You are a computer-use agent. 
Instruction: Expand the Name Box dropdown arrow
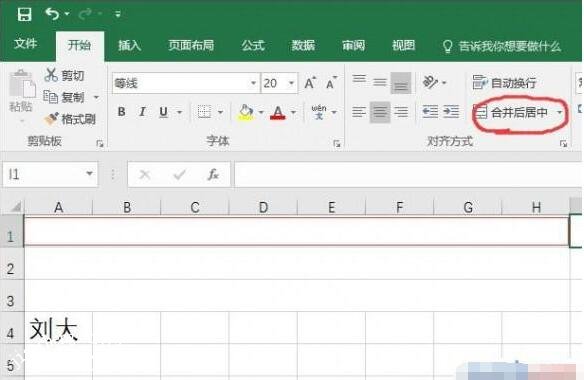click(89, 174)
